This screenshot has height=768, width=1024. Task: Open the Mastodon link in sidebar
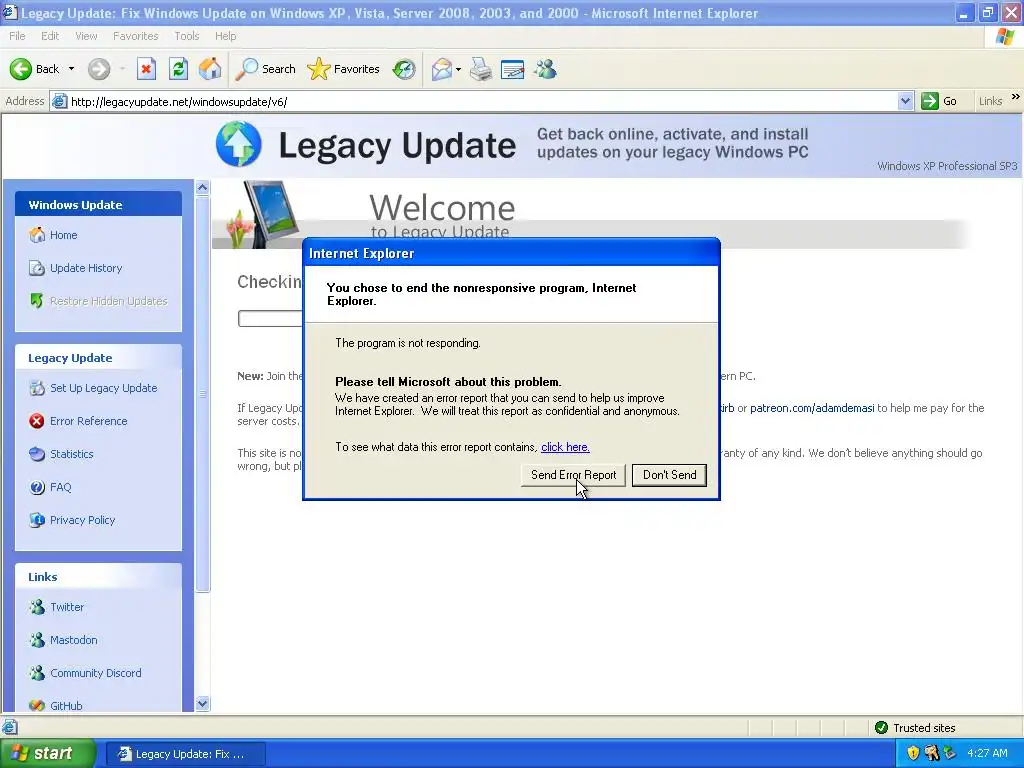pos(63,640)
